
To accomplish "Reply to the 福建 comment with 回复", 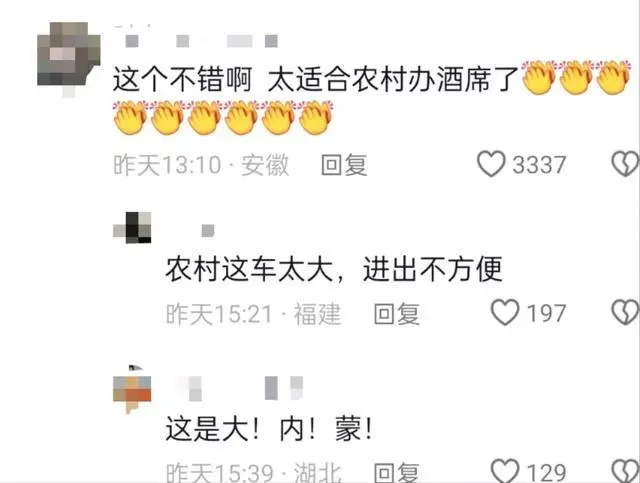I will 397,314.
